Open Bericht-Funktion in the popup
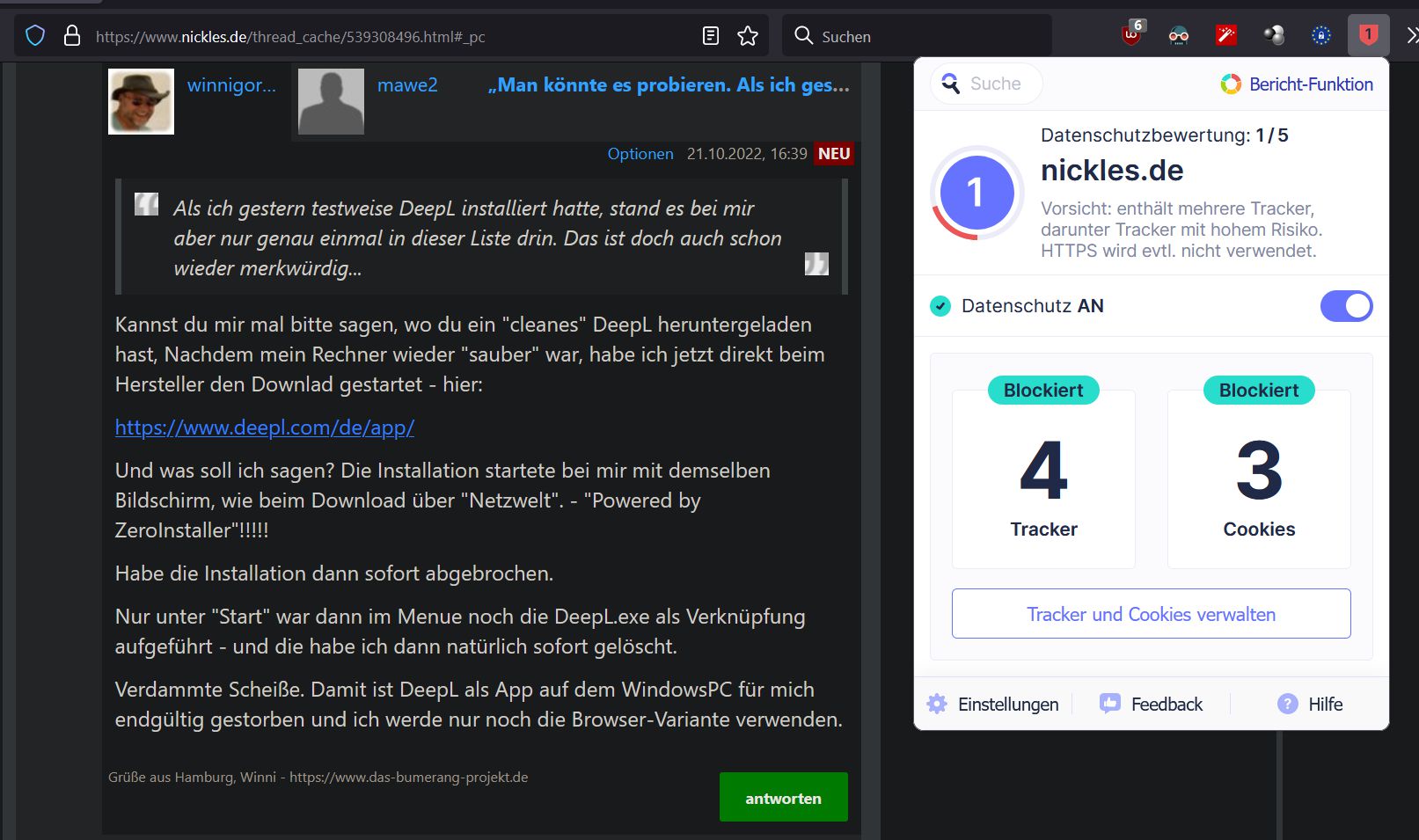The width and height of the screenshot is (1419, 840). (1297, 84)
